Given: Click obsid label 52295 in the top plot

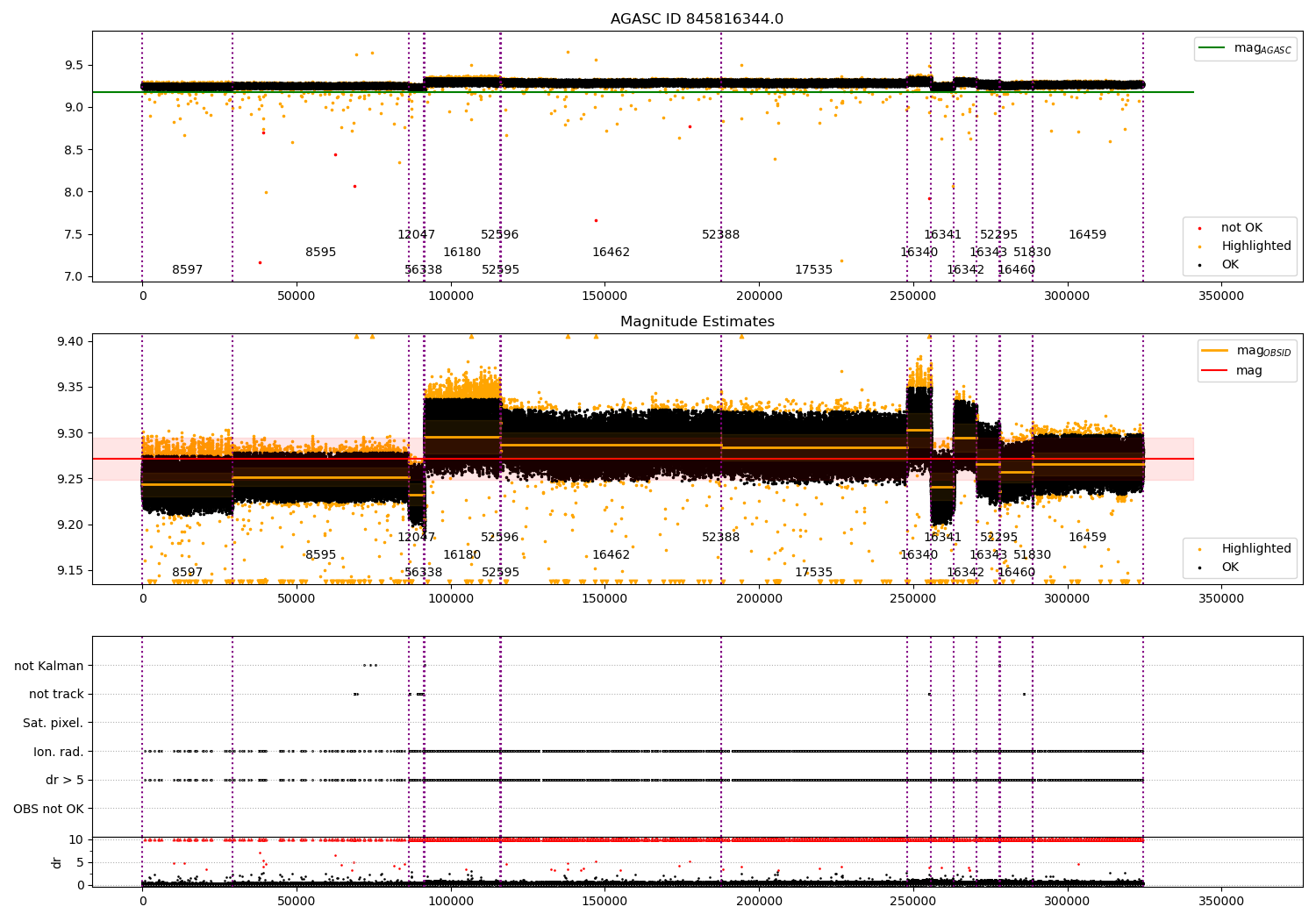Looking at the screenshot, I should (998, 235).
